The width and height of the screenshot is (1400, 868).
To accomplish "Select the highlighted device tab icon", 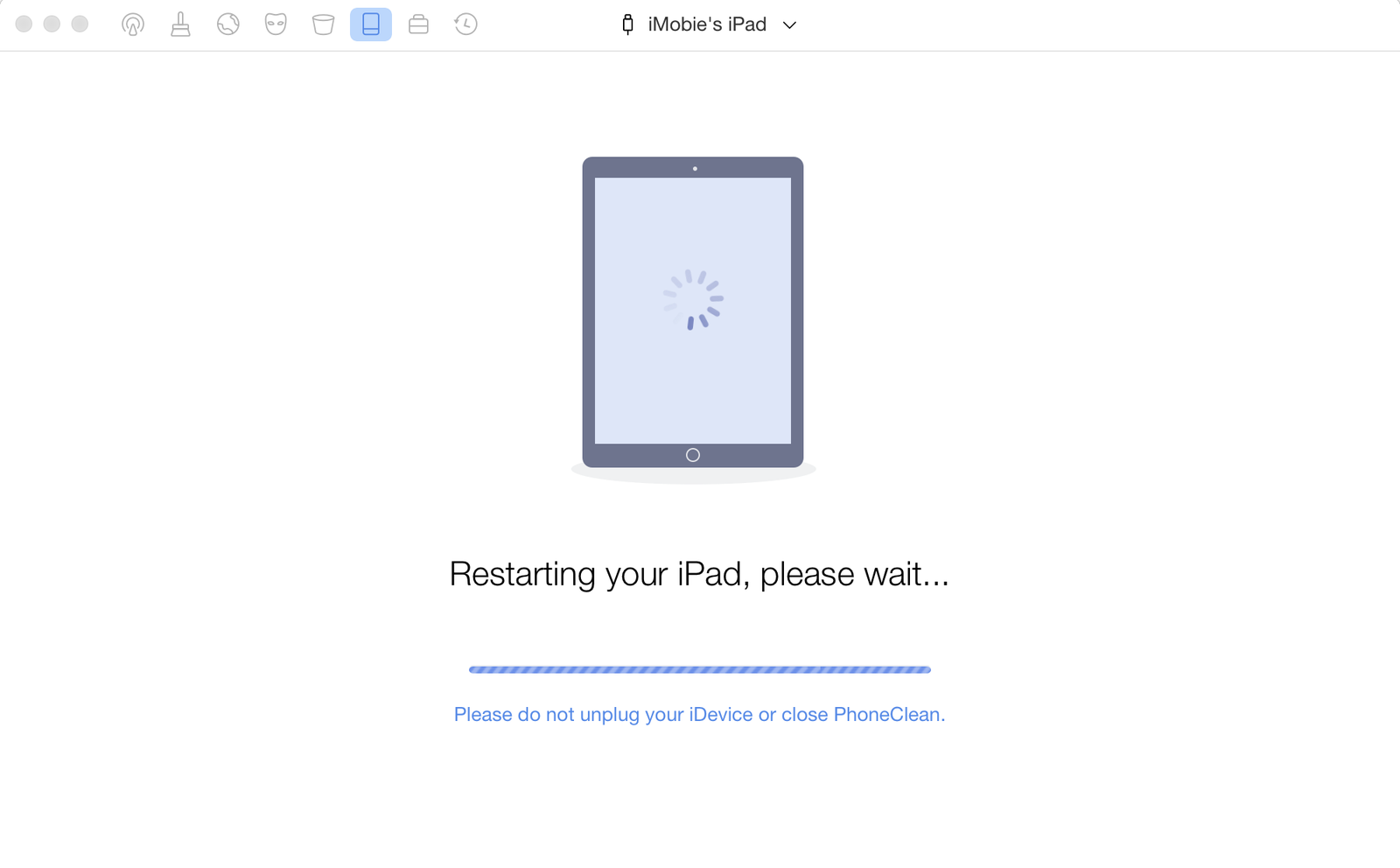I will 371,24.
